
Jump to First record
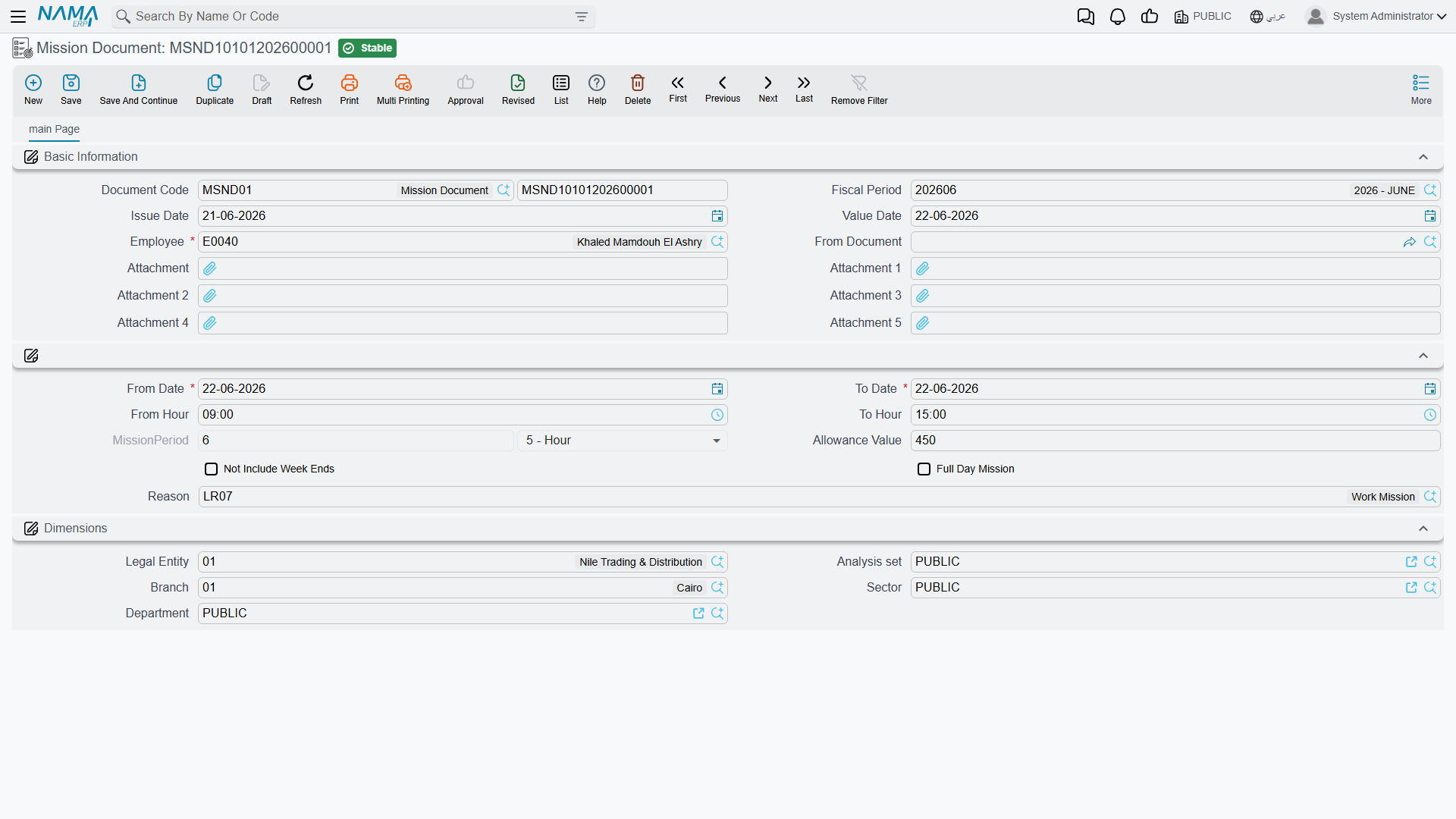(x=678, y=89)
